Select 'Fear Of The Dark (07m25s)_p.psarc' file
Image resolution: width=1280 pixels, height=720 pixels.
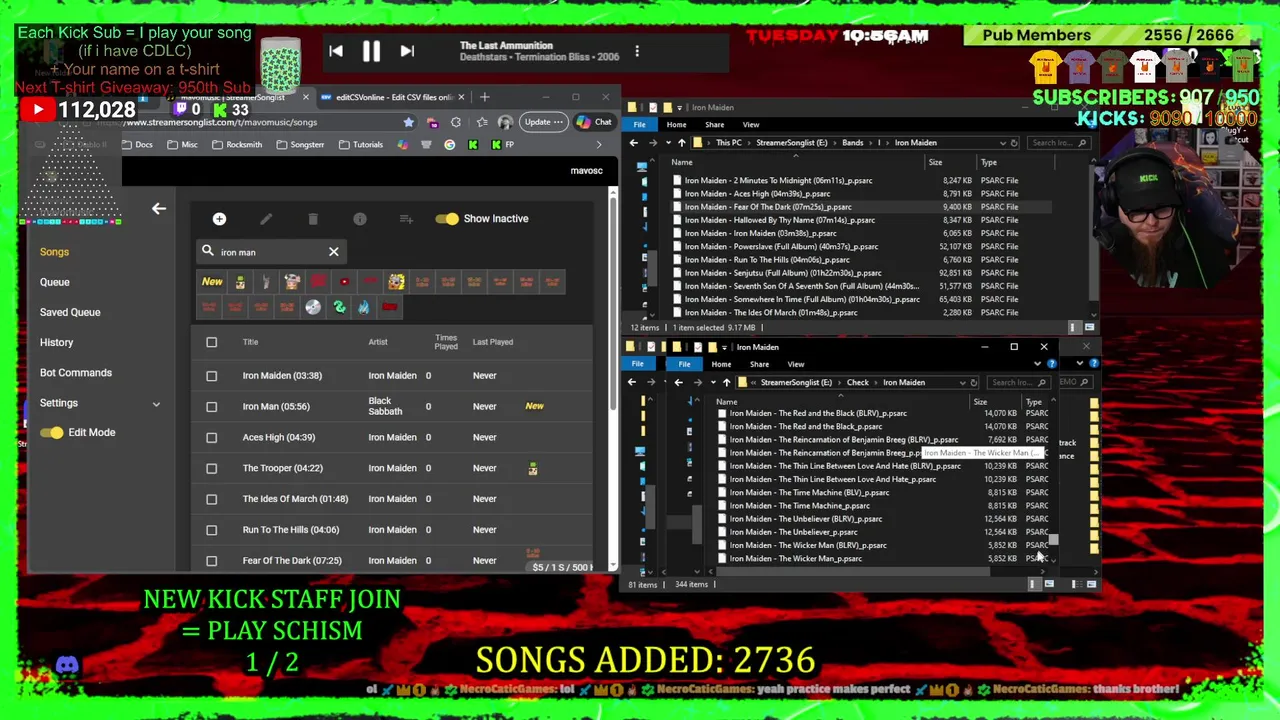tap(768, 207)
